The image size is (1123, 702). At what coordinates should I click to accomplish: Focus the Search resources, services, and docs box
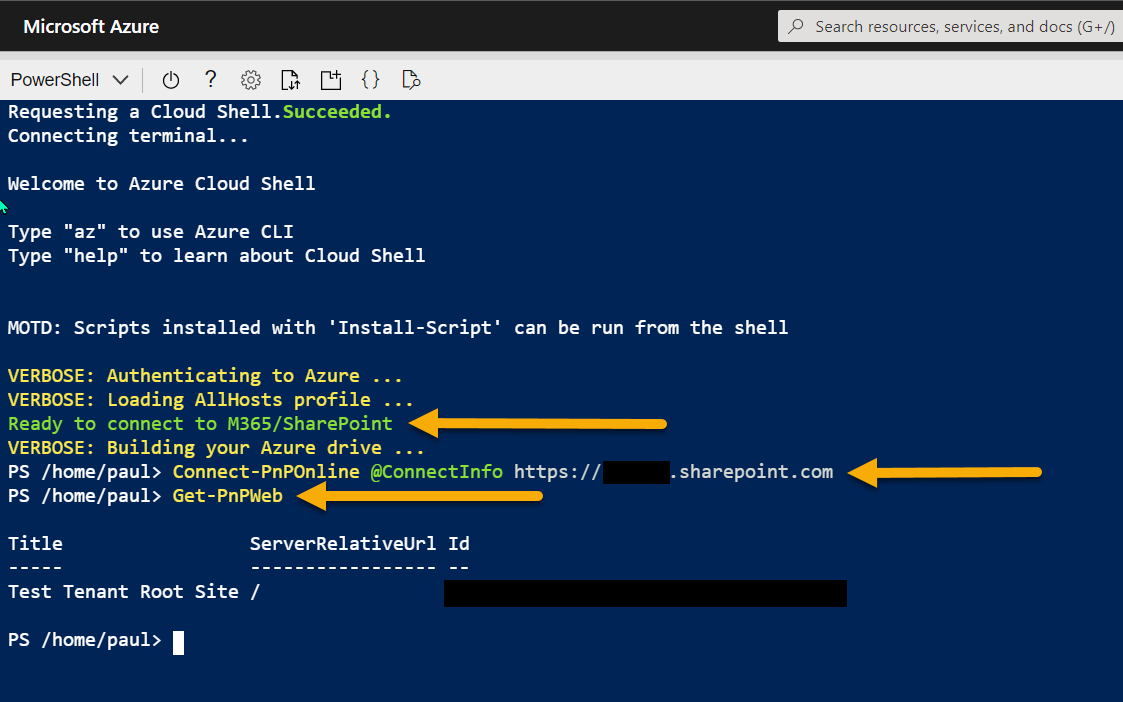(x=960, y=27)
